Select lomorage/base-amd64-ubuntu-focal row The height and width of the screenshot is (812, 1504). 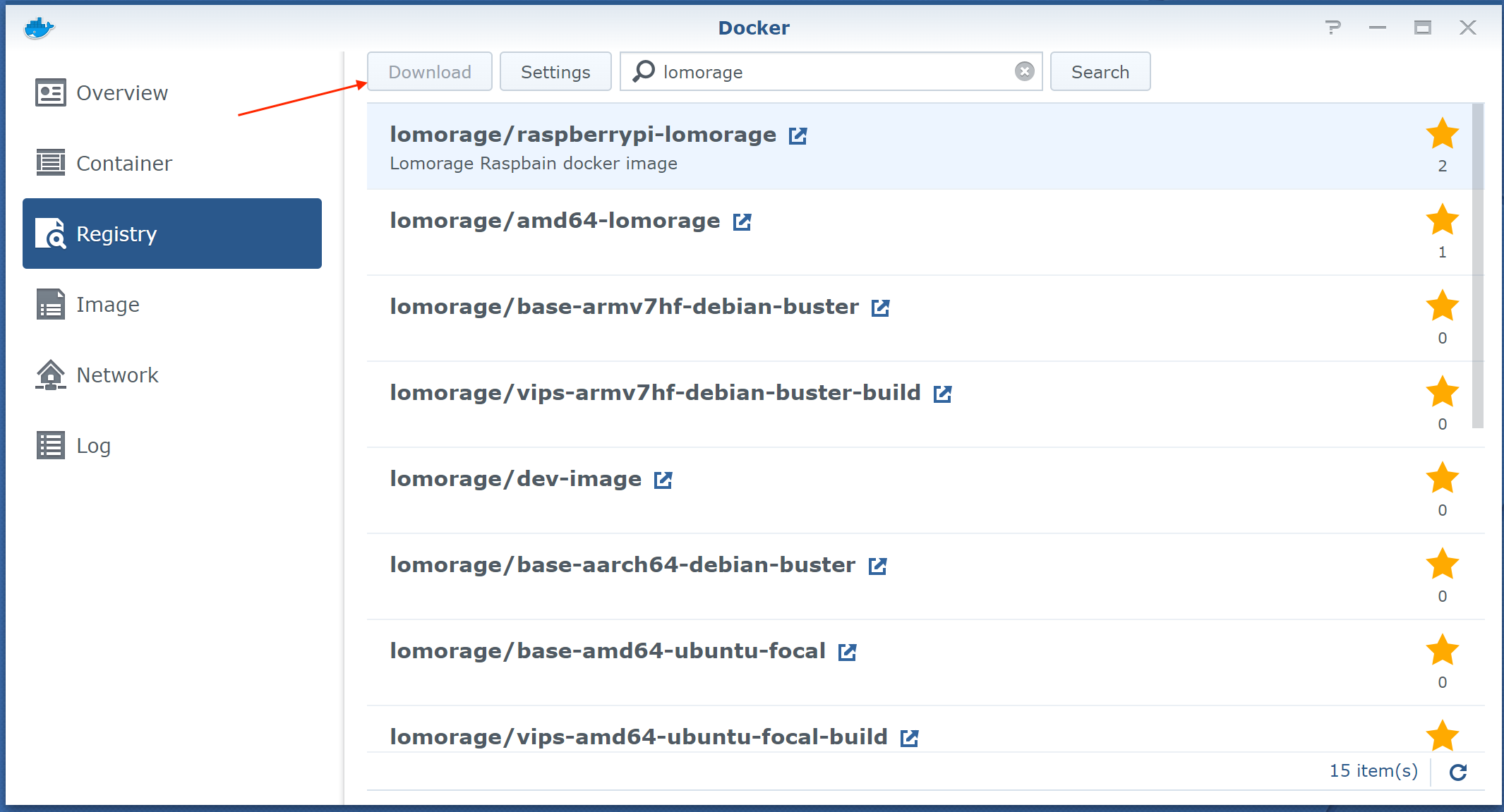coord(925,663)
